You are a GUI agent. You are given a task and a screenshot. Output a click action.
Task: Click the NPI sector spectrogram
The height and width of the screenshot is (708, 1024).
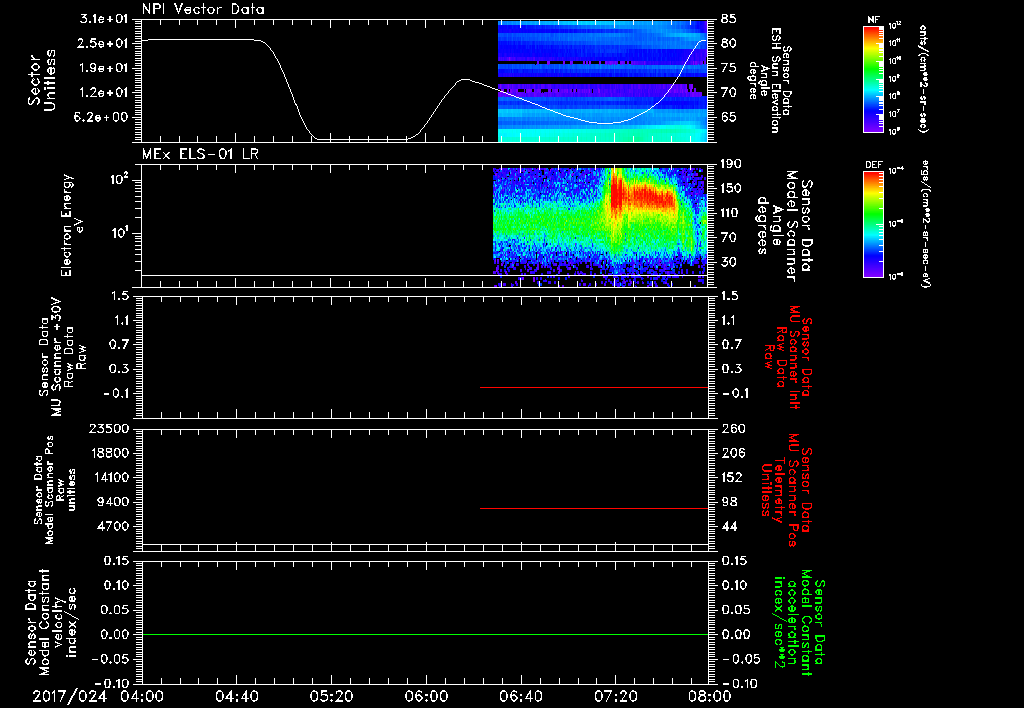tap(602, 81)
